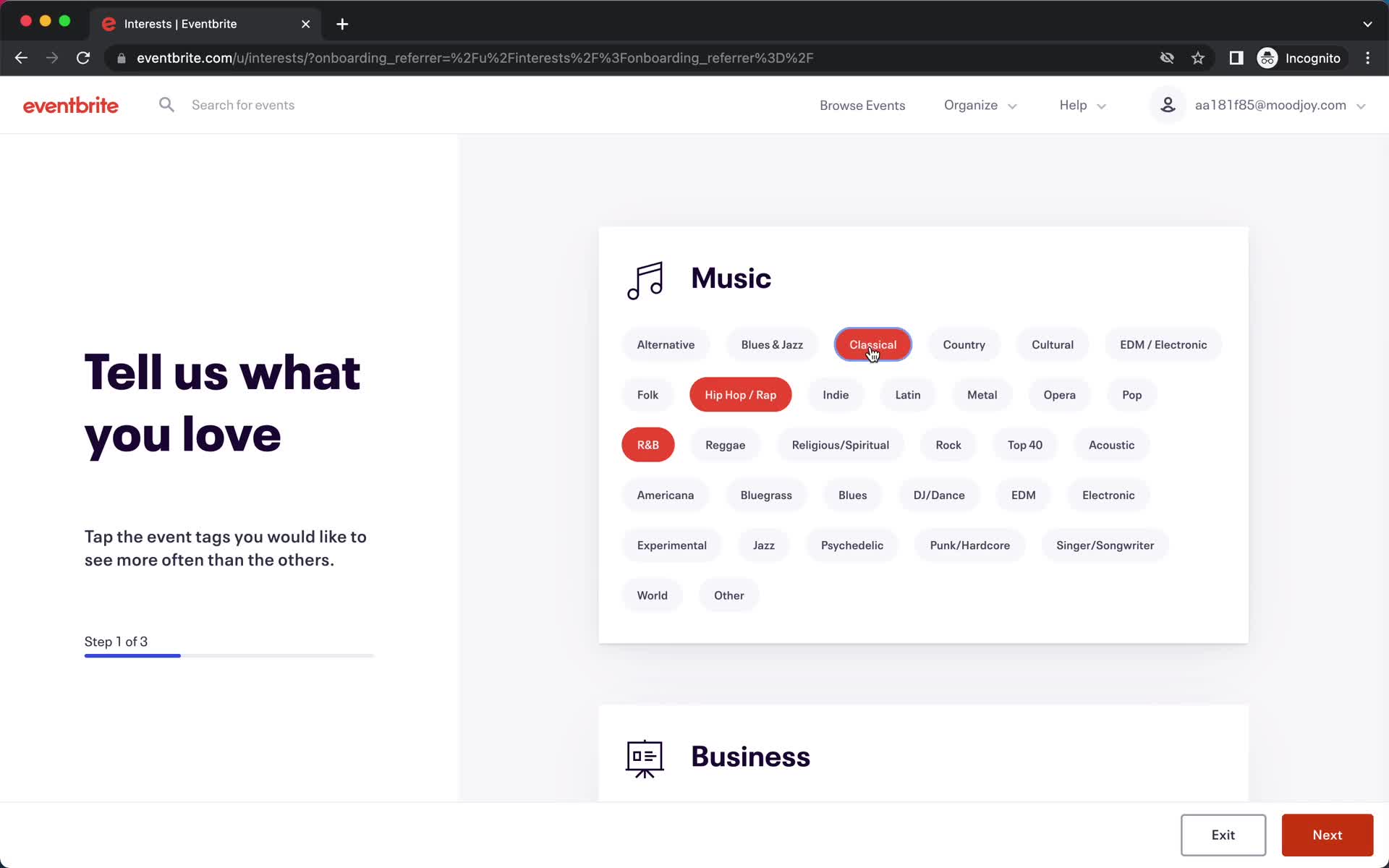Click the Exit button to leave
The image size is (1389, 868).
(1223, 834)
